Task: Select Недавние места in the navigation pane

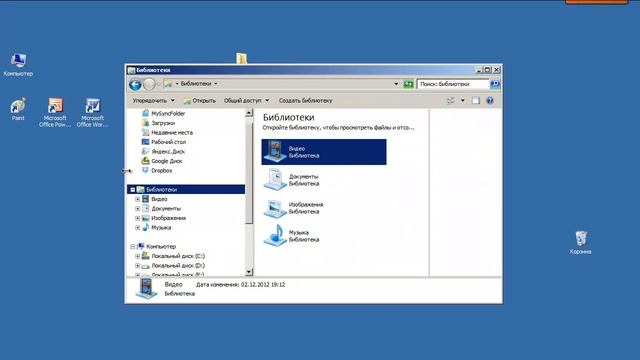Action: [x=171, y=133]
